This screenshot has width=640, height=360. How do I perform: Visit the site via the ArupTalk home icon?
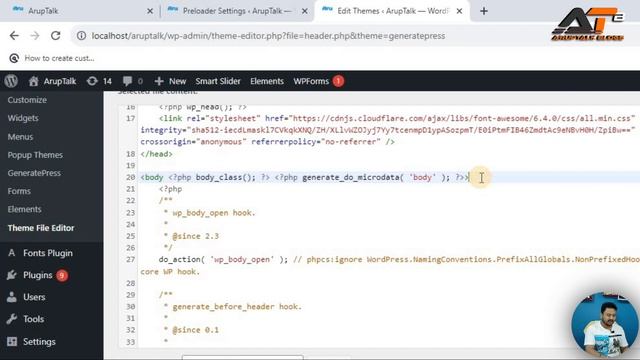pos(33,81)
